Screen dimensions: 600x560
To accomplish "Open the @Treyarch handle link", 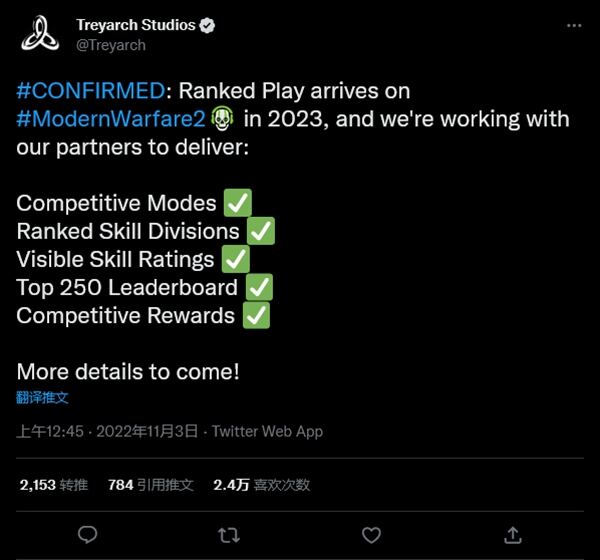I will pos(111,44).
